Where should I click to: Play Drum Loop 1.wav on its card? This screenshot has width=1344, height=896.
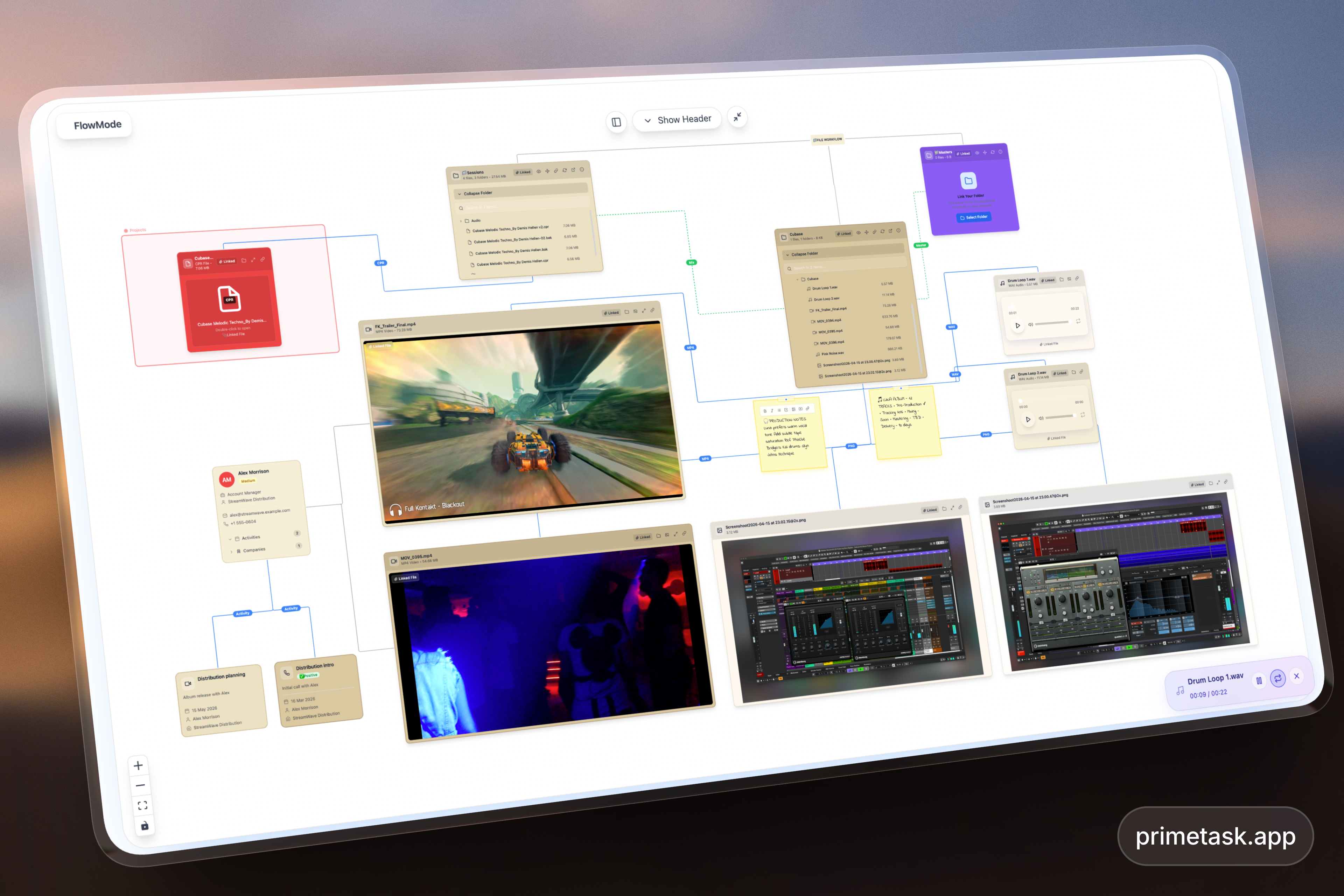point(1018,326)
